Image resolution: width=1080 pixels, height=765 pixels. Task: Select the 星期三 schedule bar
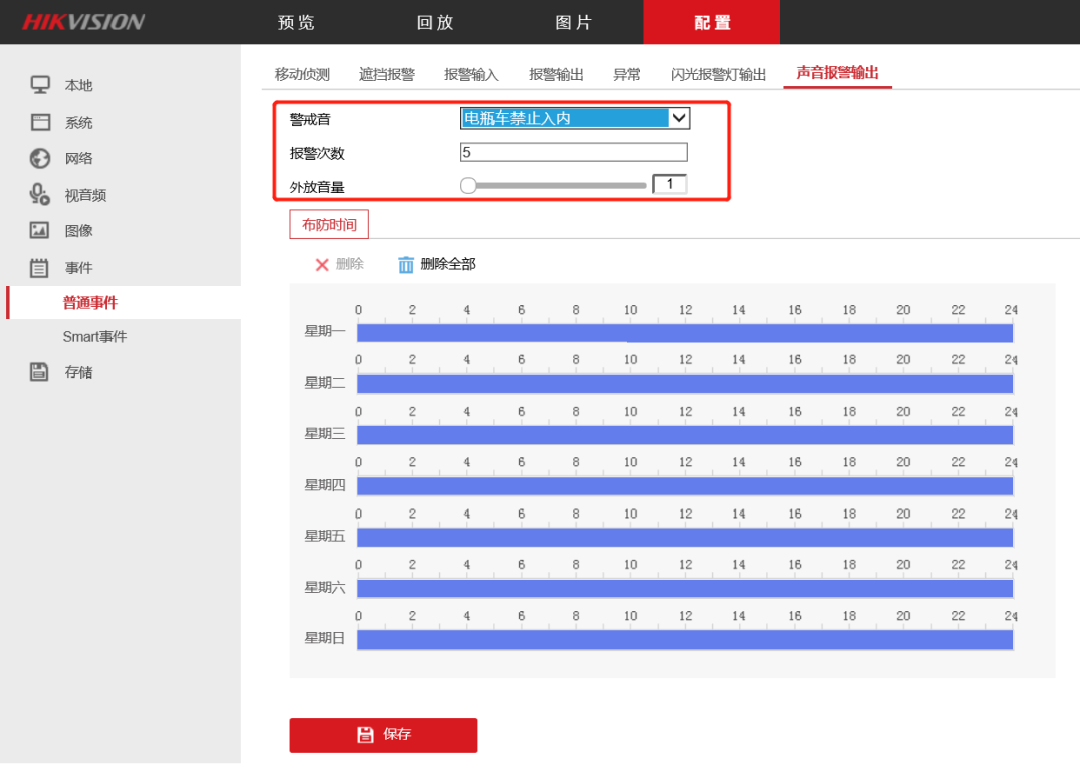point(685,435)
